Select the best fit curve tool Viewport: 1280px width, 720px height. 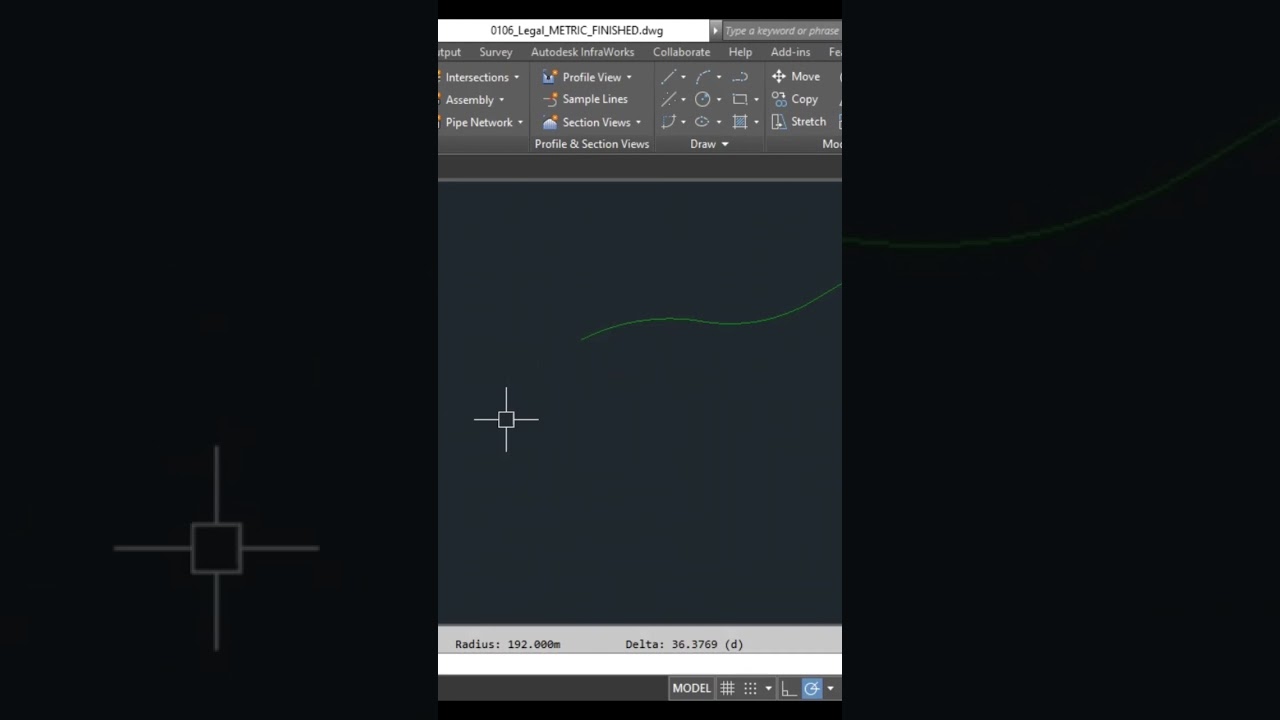pos(668,122)
